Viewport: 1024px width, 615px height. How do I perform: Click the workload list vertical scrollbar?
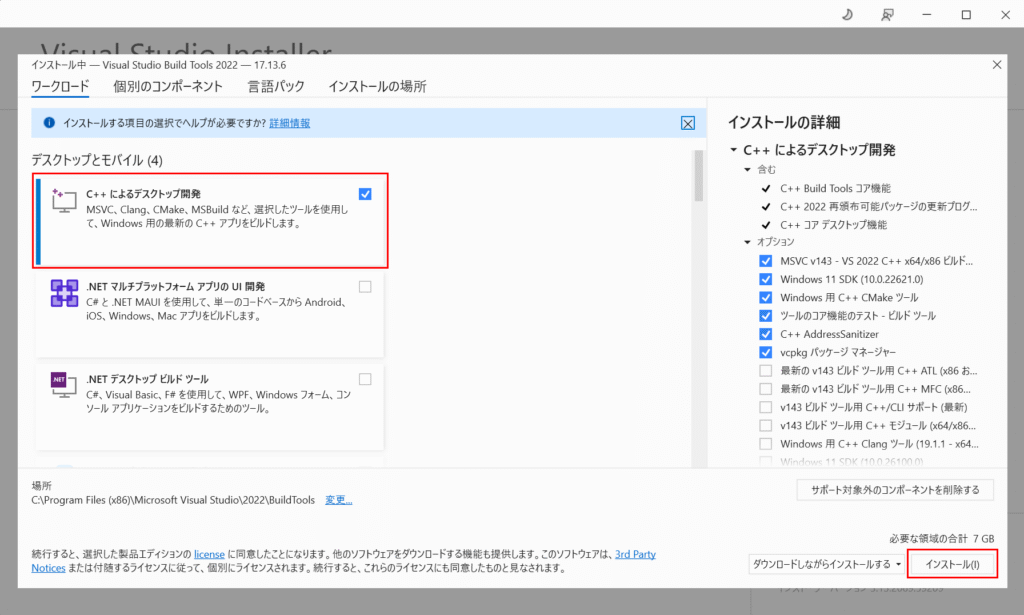[x=699, y=176]
